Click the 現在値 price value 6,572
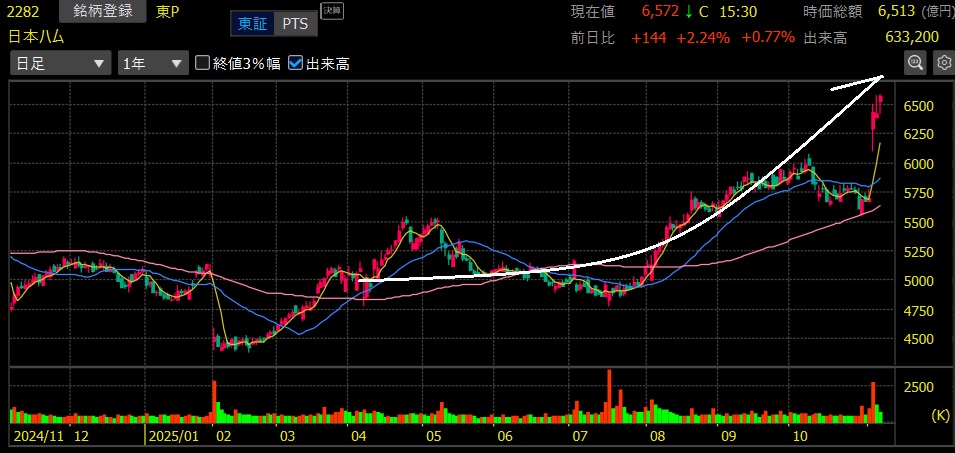The width and height of the screenshot is (955, 453). 658,12
